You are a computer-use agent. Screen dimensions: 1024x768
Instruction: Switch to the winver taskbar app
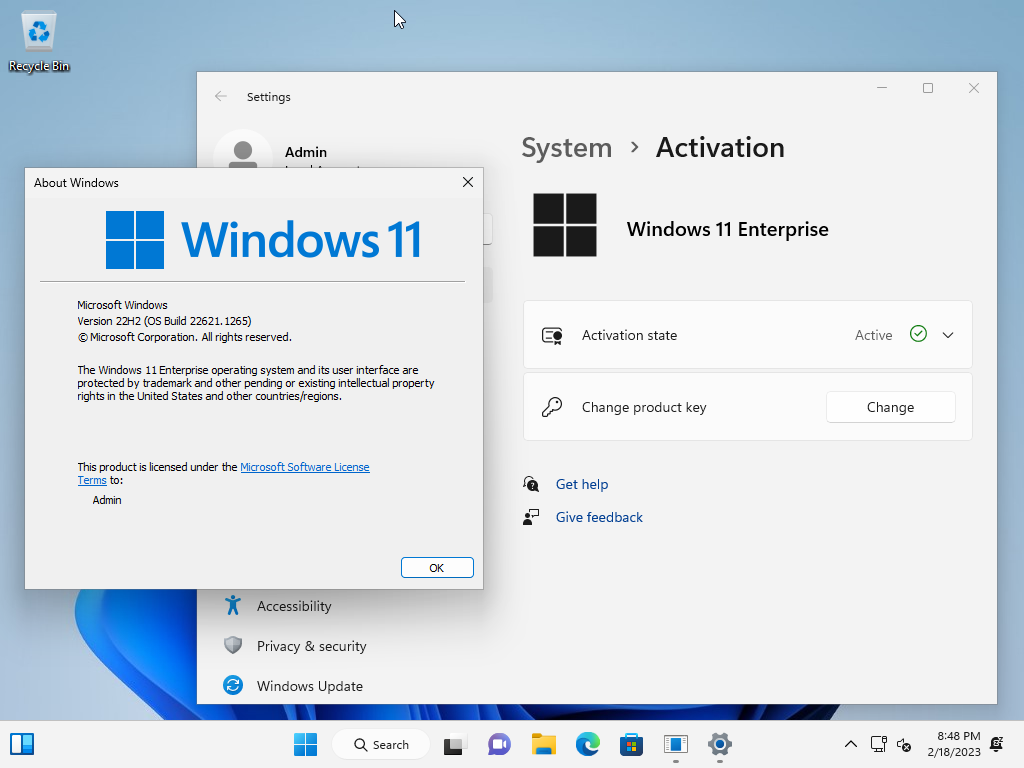676,744
